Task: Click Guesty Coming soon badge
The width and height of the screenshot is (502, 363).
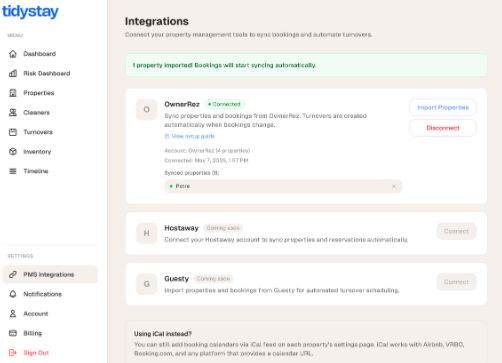Action: [213, 279]
